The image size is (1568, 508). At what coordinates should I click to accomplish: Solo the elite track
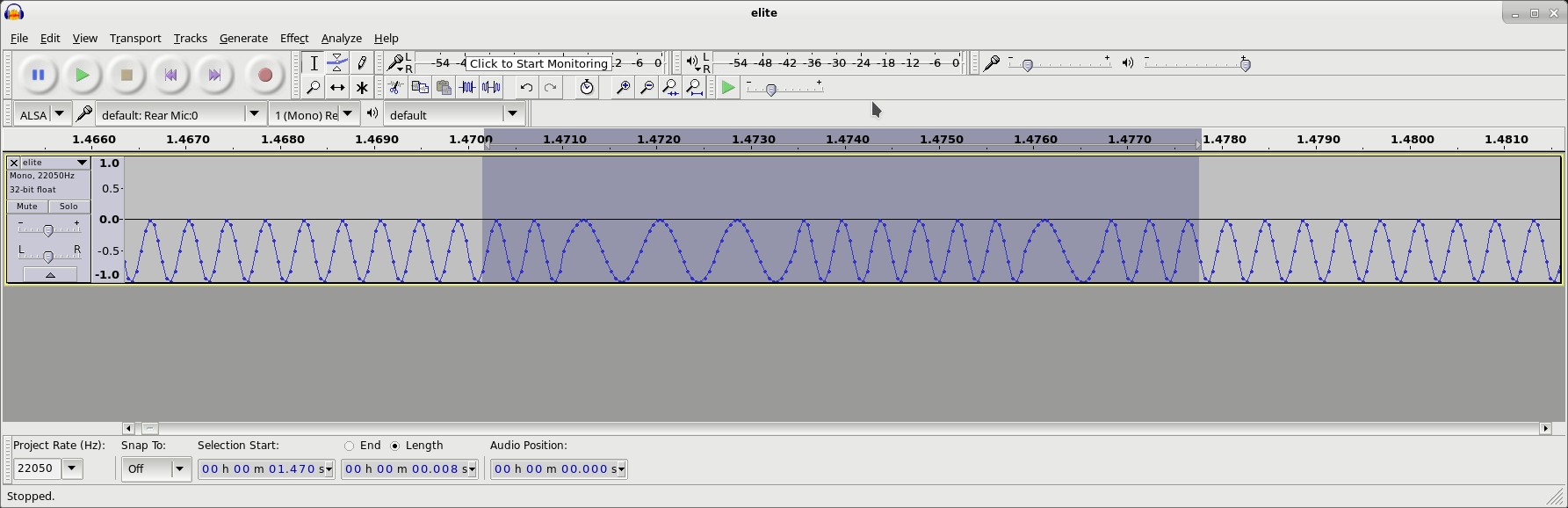pyautogui.click(x=69, y=207)
